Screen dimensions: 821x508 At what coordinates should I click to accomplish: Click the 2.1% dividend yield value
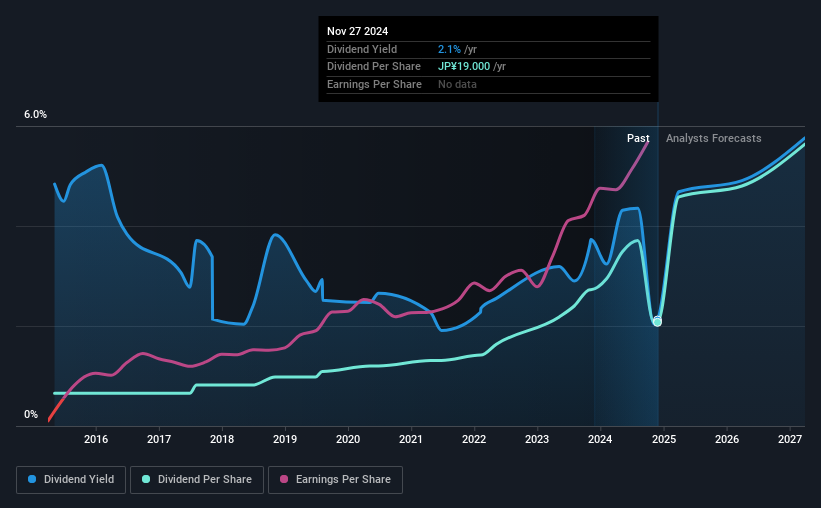click(449, 49)
